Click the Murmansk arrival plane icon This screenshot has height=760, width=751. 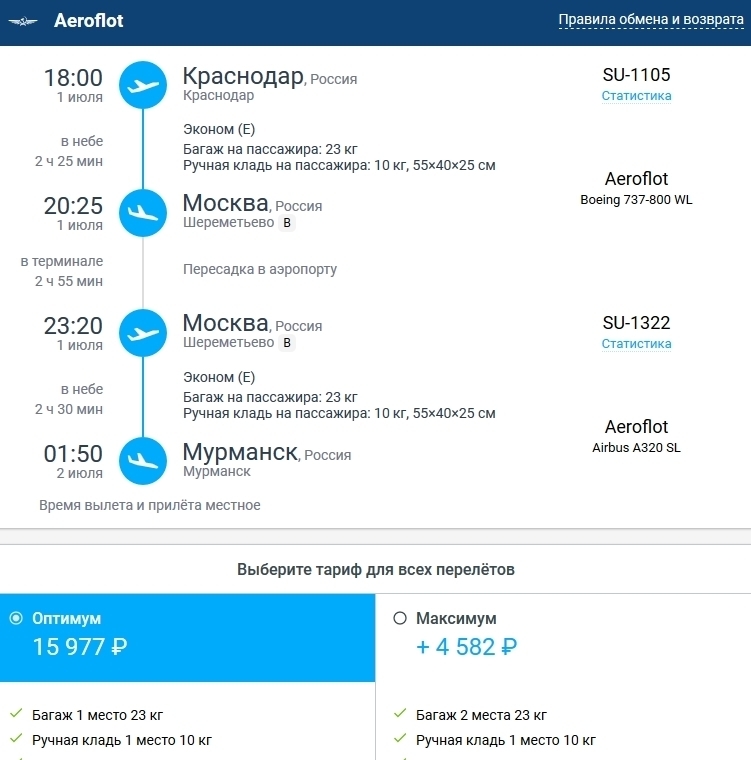click(x=143, y=461)
